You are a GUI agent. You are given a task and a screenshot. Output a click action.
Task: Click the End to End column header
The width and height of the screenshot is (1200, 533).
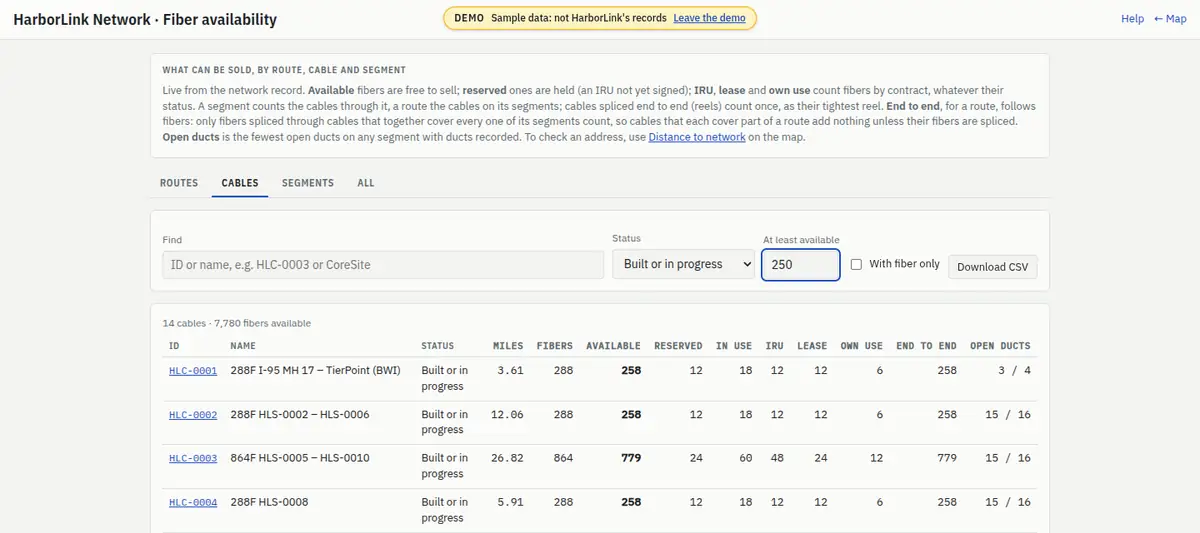click(926, 346)
